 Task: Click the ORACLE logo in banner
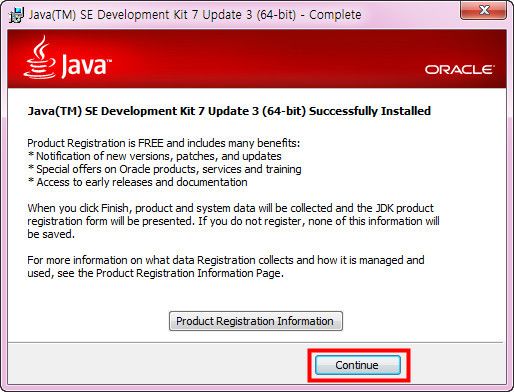pyautogui.click(x=459, y=70)
